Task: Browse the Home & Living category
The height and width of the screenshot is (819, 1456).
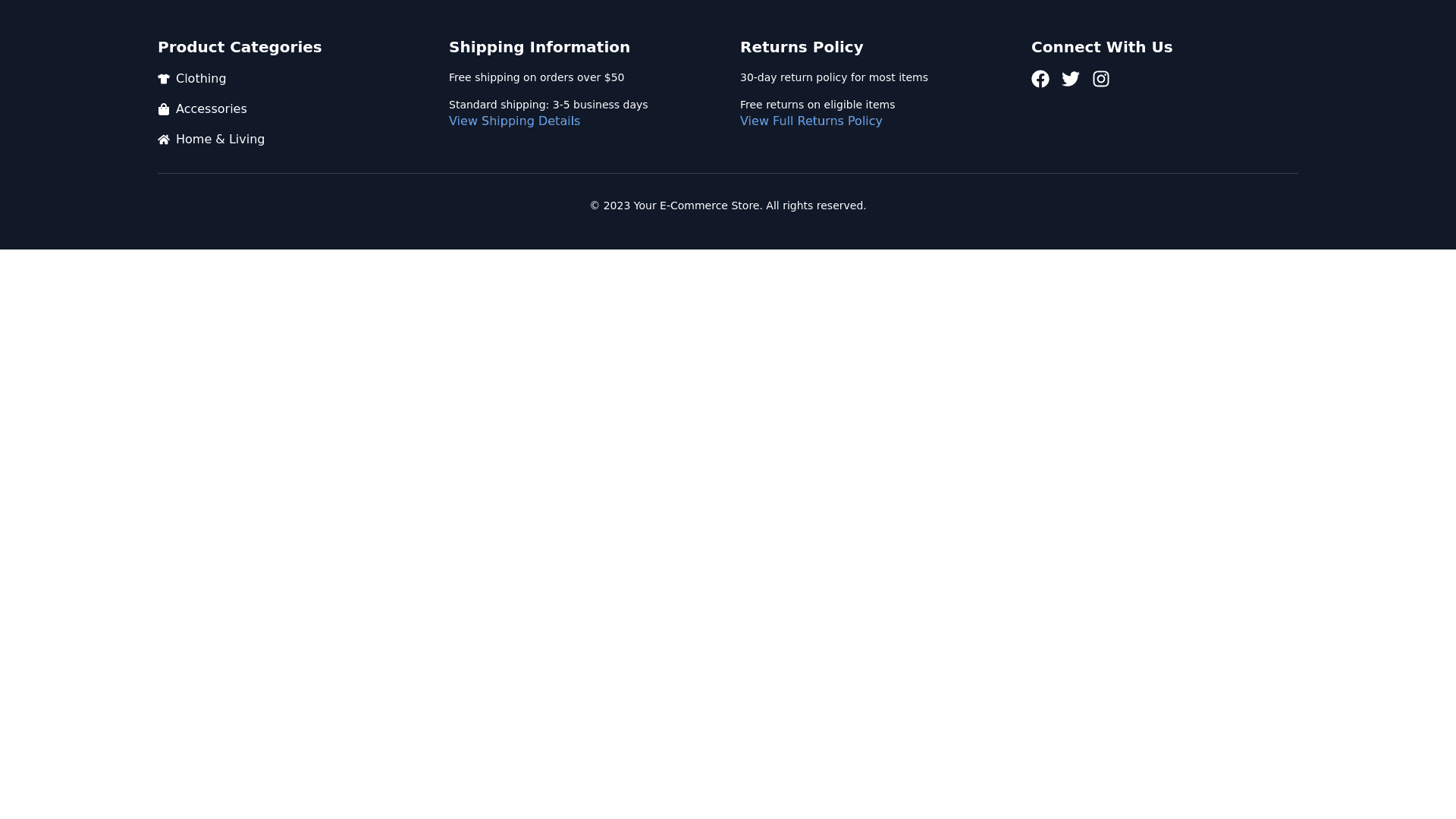Action: (x=220, y=140)
